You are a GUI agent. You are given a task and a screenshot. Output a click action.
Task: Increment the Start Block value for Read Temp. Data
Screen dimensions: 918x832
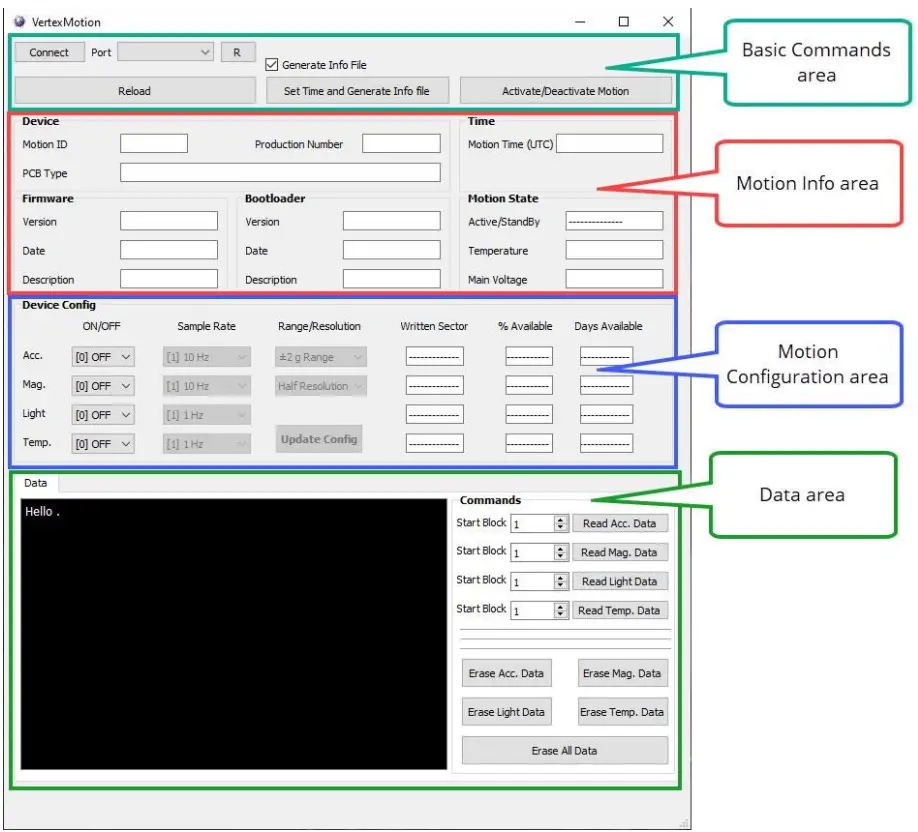pos(562,606)
